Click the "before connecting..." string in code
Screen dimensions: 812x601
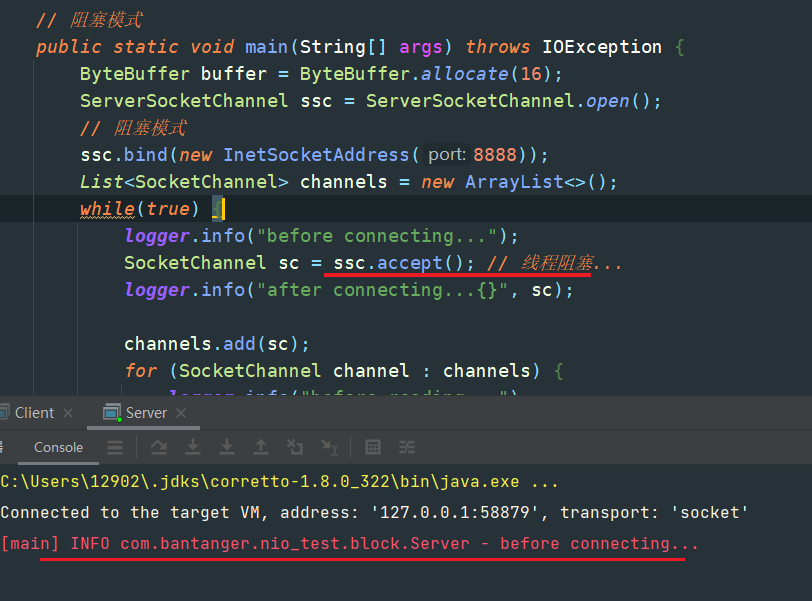376,236
